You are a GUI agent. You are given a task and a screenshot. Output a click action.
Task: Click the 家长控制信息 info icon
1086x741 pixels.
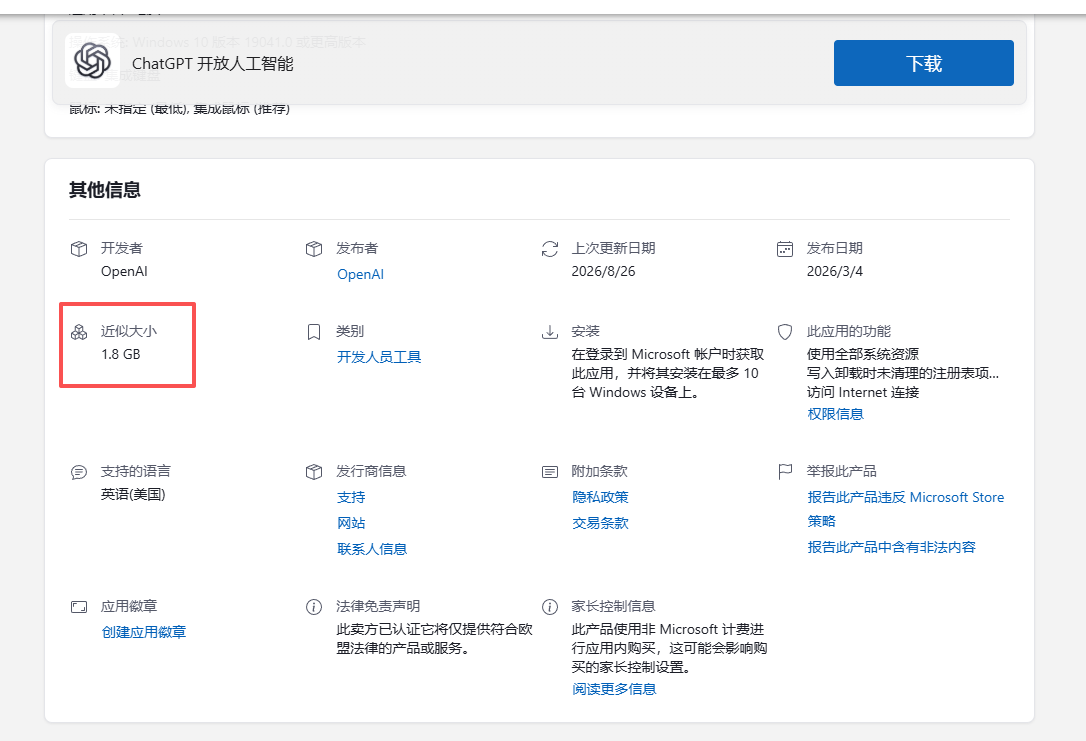[550, 607]
